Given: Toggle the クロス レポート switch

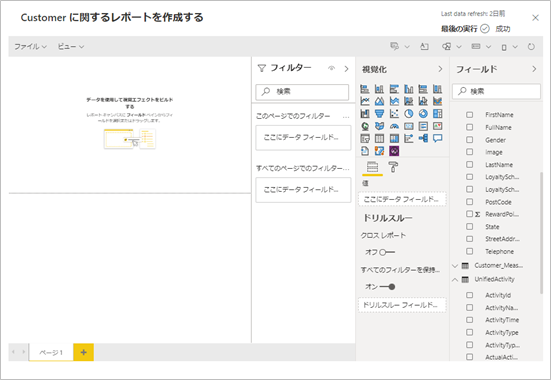Looking at the screenshot, I should pos(387,252).
